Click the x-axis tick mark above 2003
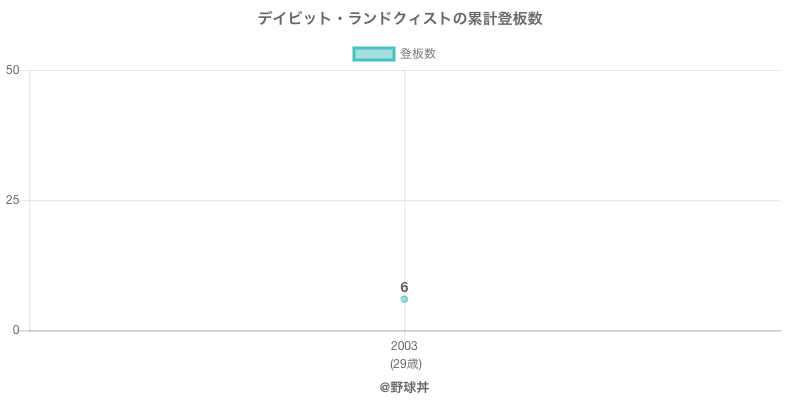The height and width of the screenshot is (400, 800). [404, 334]
